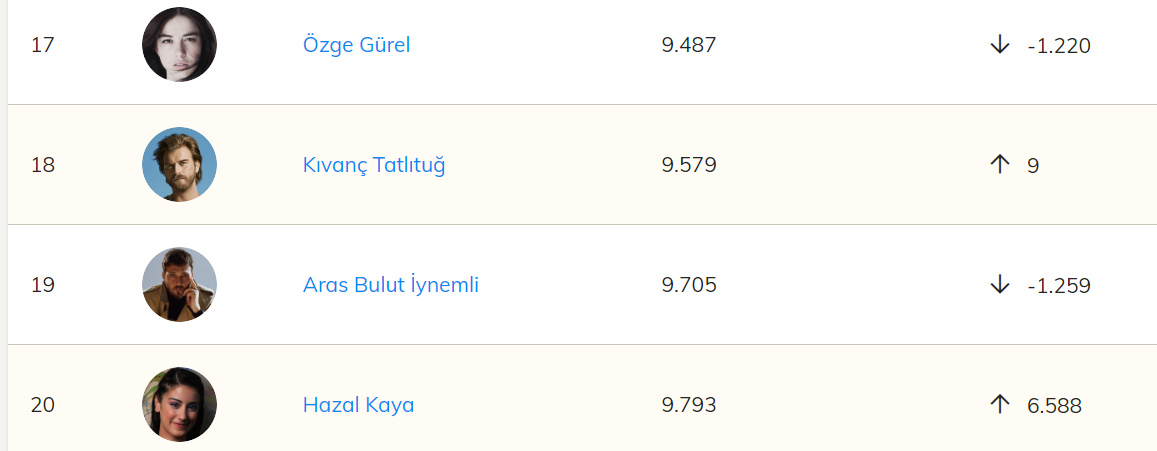
Task: Select rank number 20
Action: (x=43, y=405)
